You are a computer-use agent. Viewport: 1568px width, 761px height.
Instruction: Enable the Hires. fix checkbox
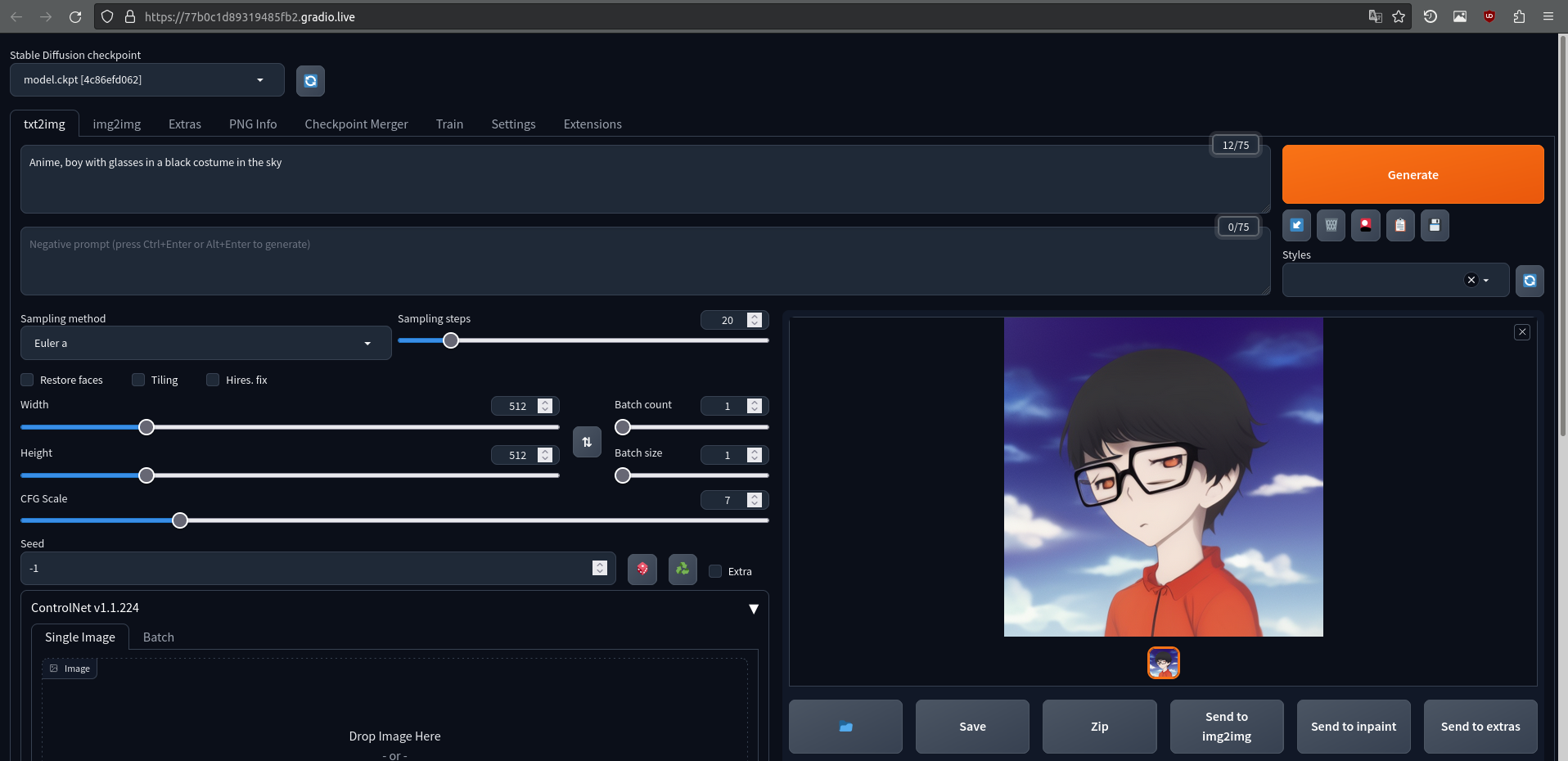pos(214,380)
